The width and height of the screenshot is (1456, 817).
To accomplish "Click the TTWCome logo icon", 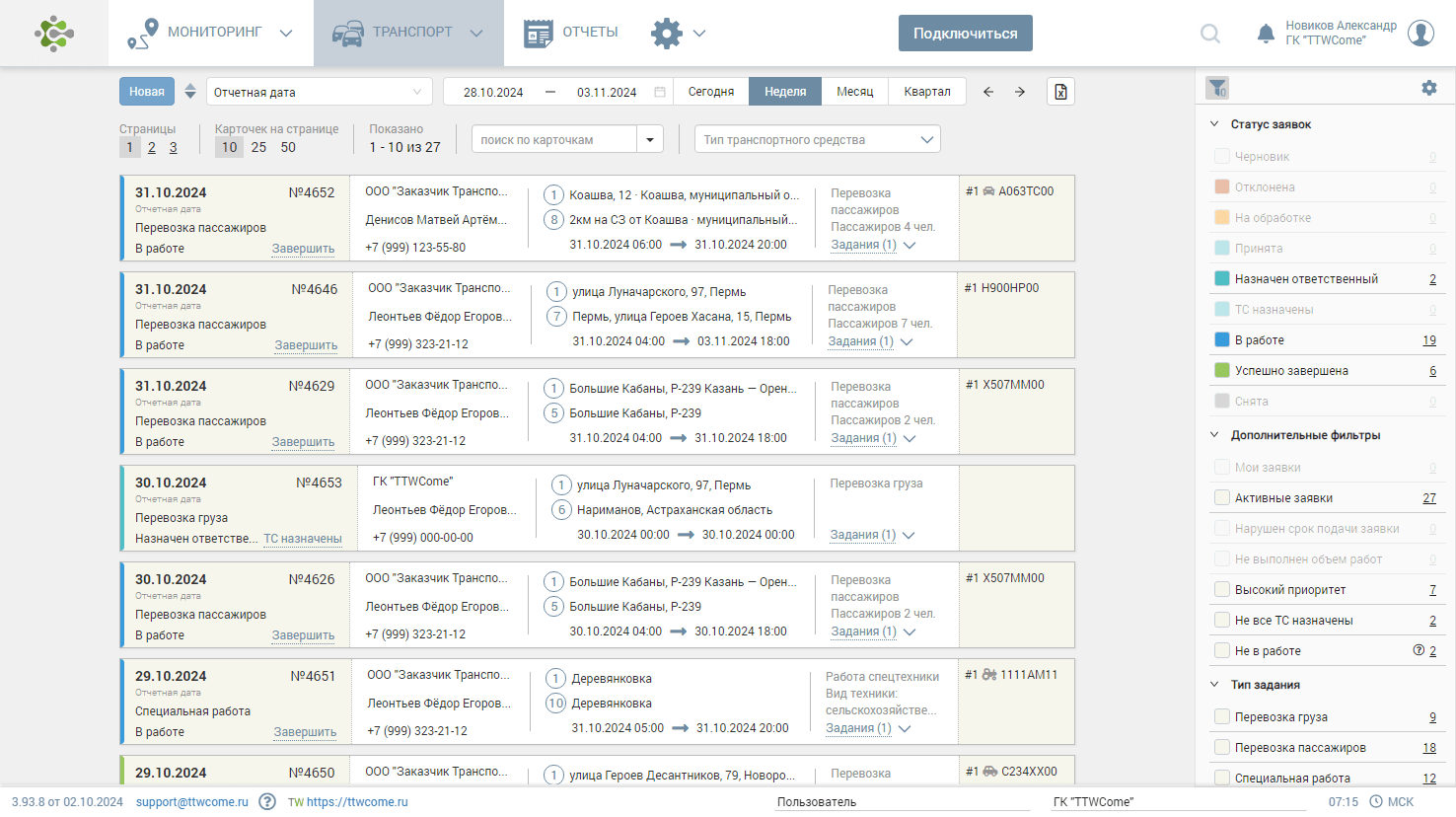I will click(x=54, y=34).
